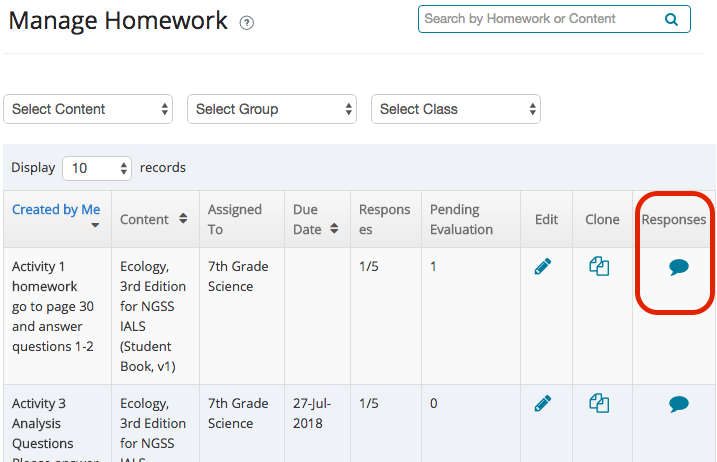Click the Pending Evaluation column header
Viewport: 717px width, 462px height.
(461, 219)
